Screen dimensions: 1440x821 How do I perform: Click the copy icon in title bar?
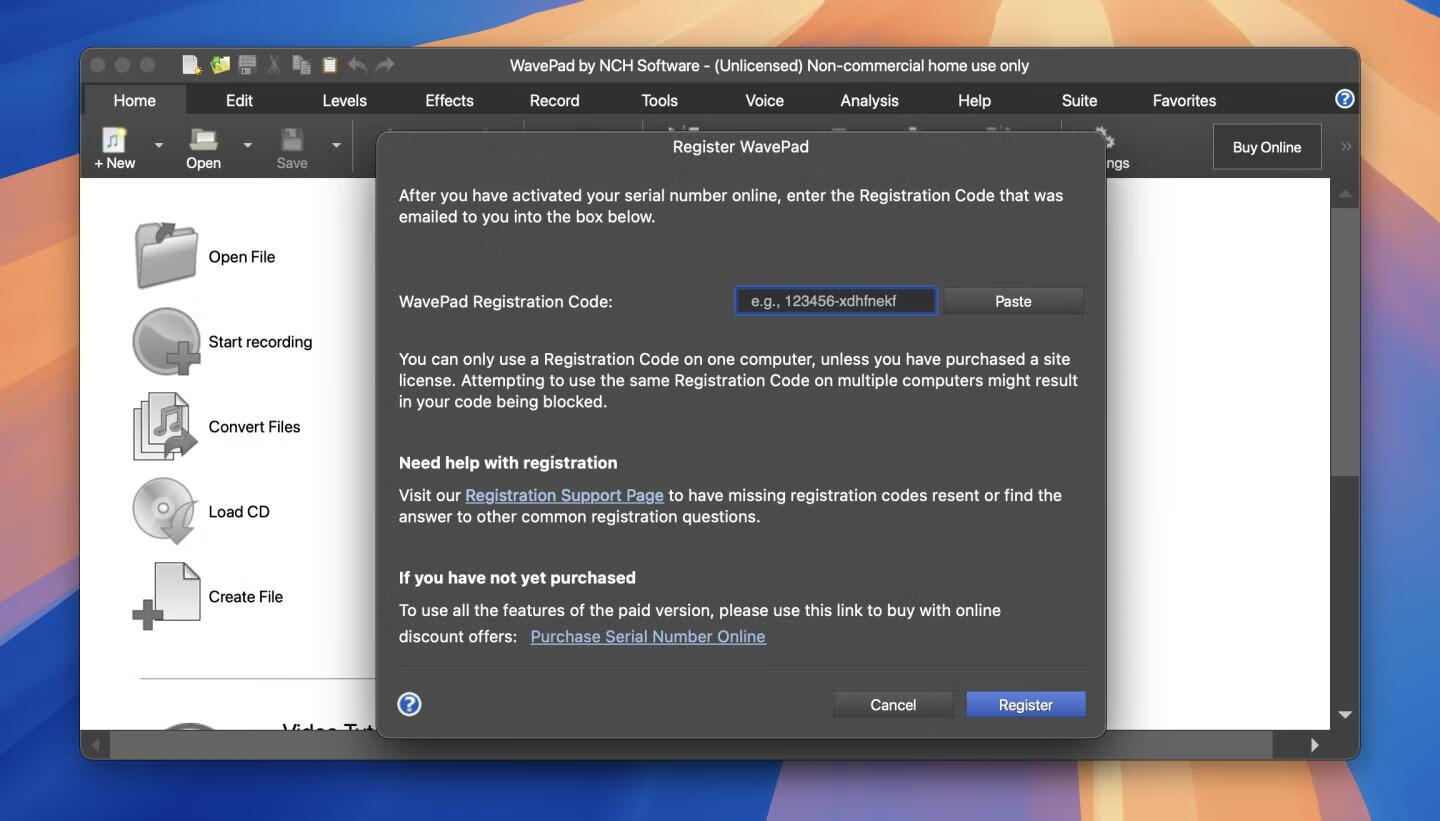pos(301,65)
